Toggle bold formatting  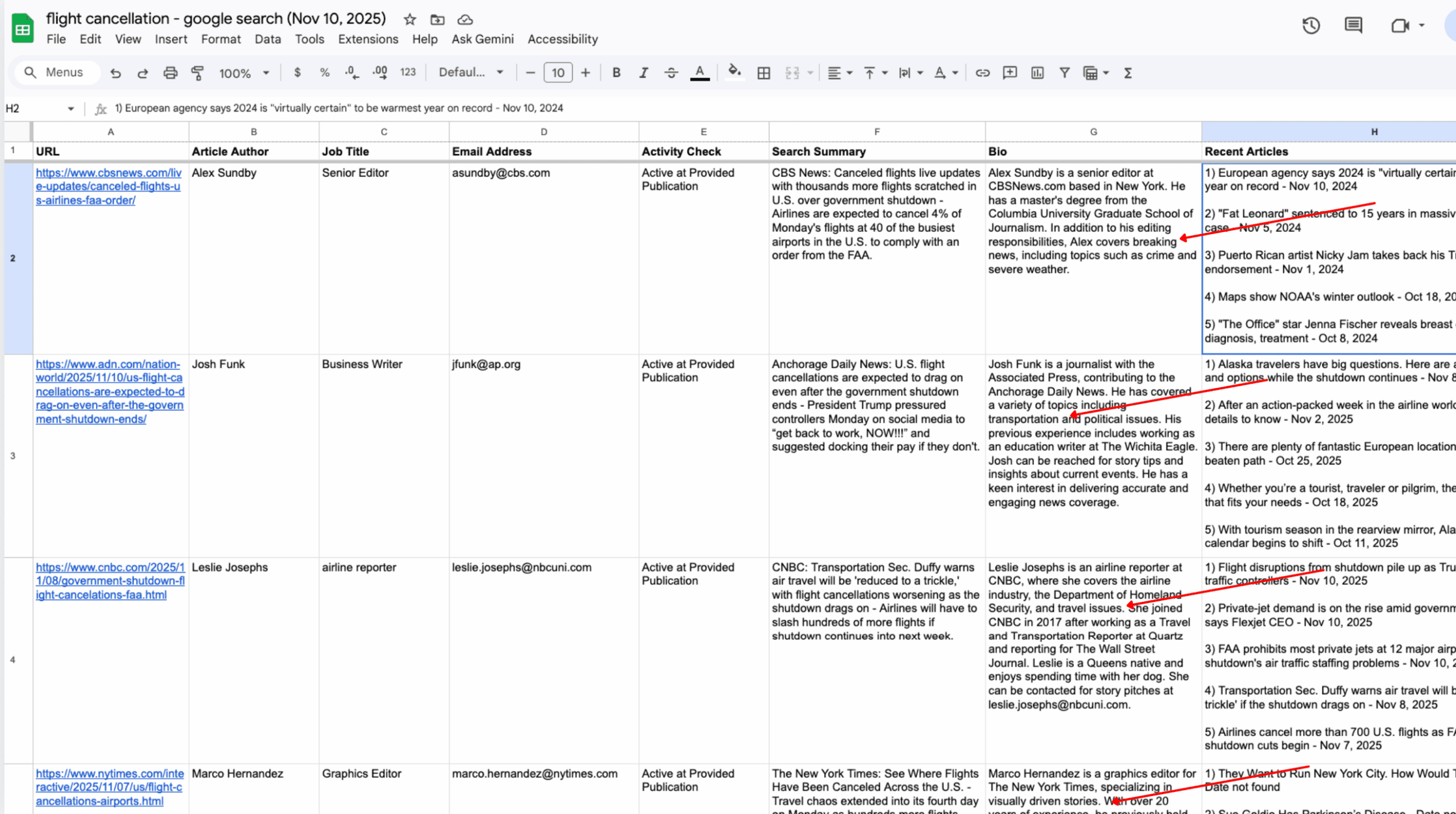coord(616,73)
